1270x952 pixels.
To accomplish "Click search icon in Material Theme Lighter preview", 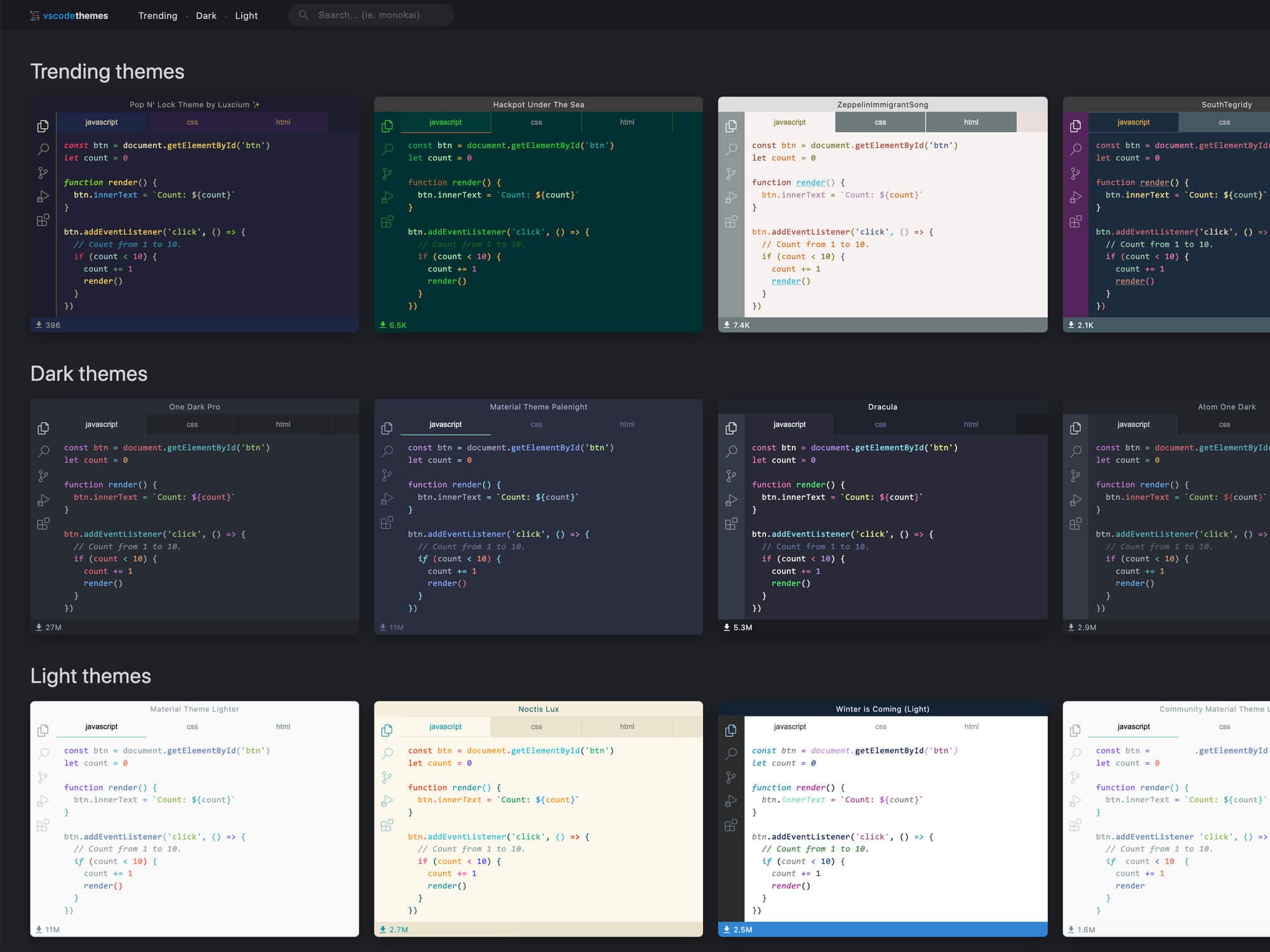I will 43,753.
